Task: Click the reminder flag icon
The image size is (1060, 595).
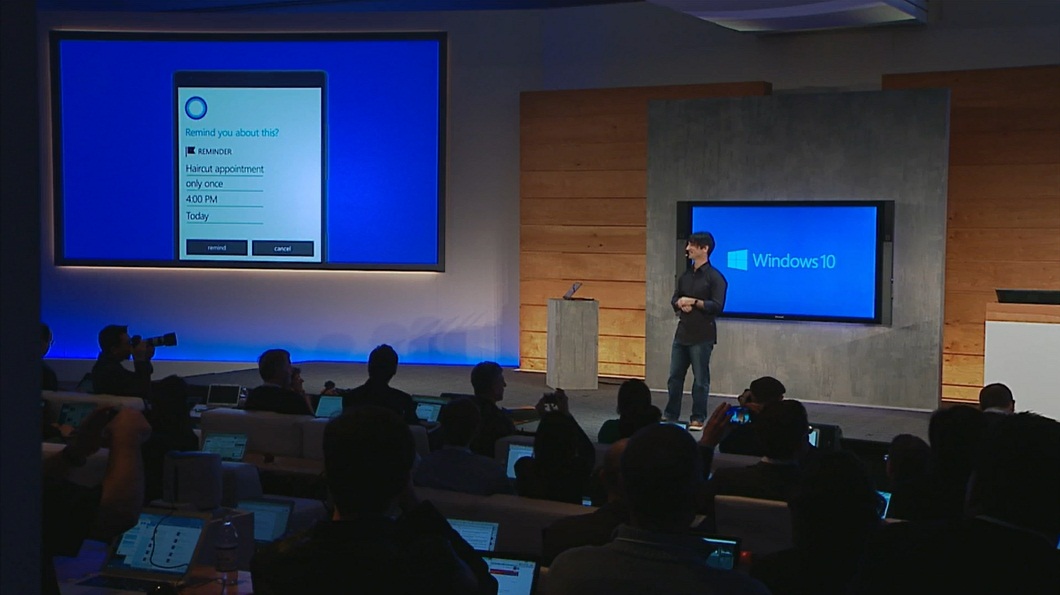Action: [190, 151]
